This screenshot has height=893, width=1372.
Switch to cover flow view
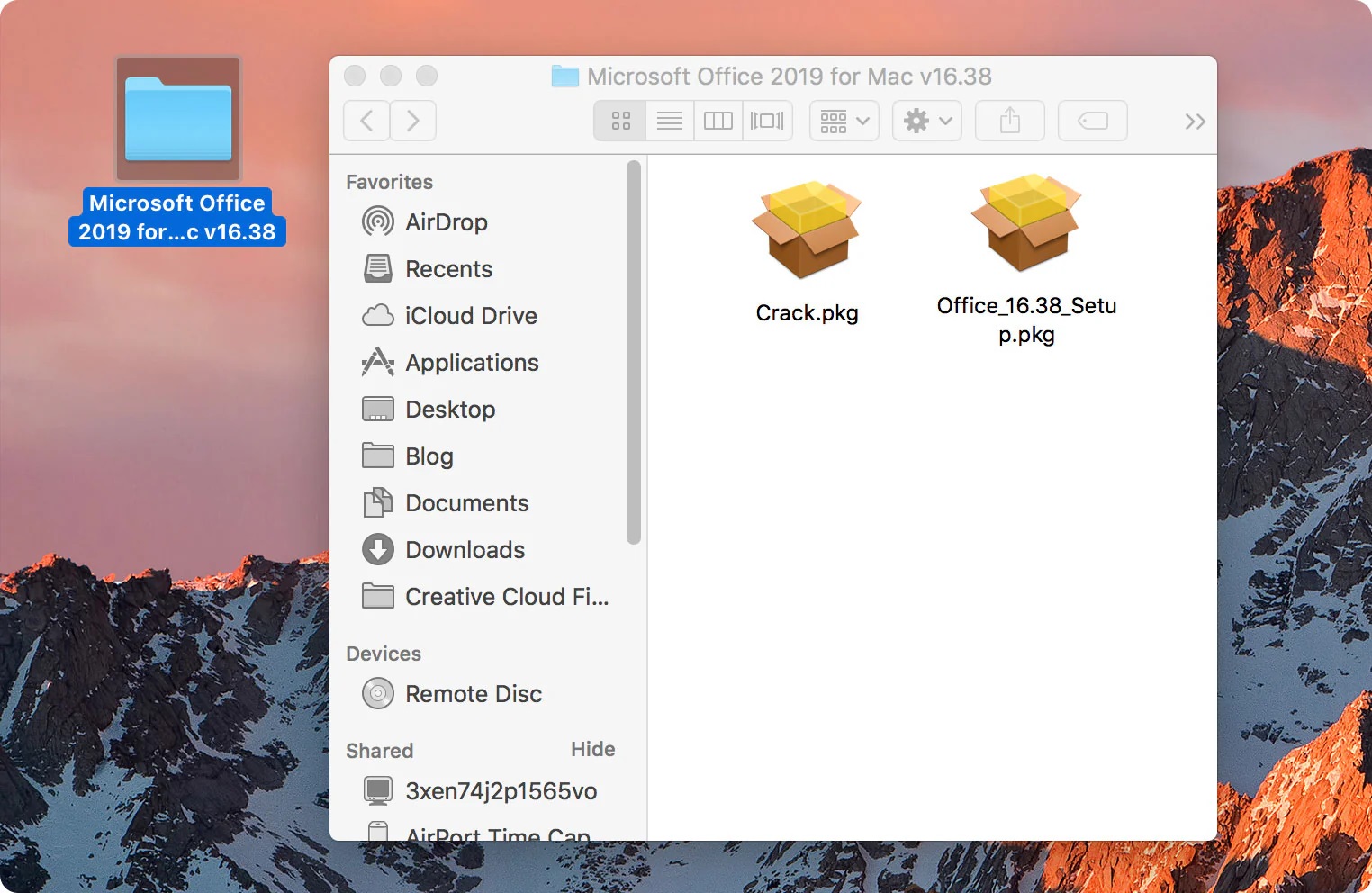click(767, 121)
